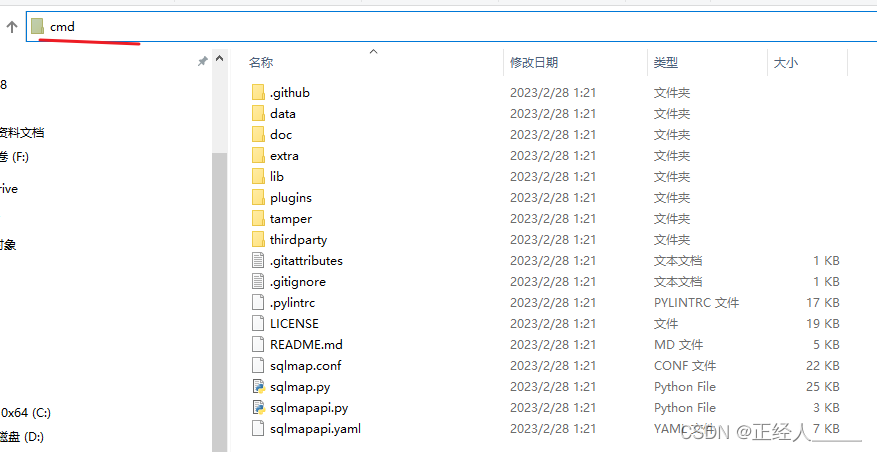Select the sqlmap.py Python file icon

point(258,387)
